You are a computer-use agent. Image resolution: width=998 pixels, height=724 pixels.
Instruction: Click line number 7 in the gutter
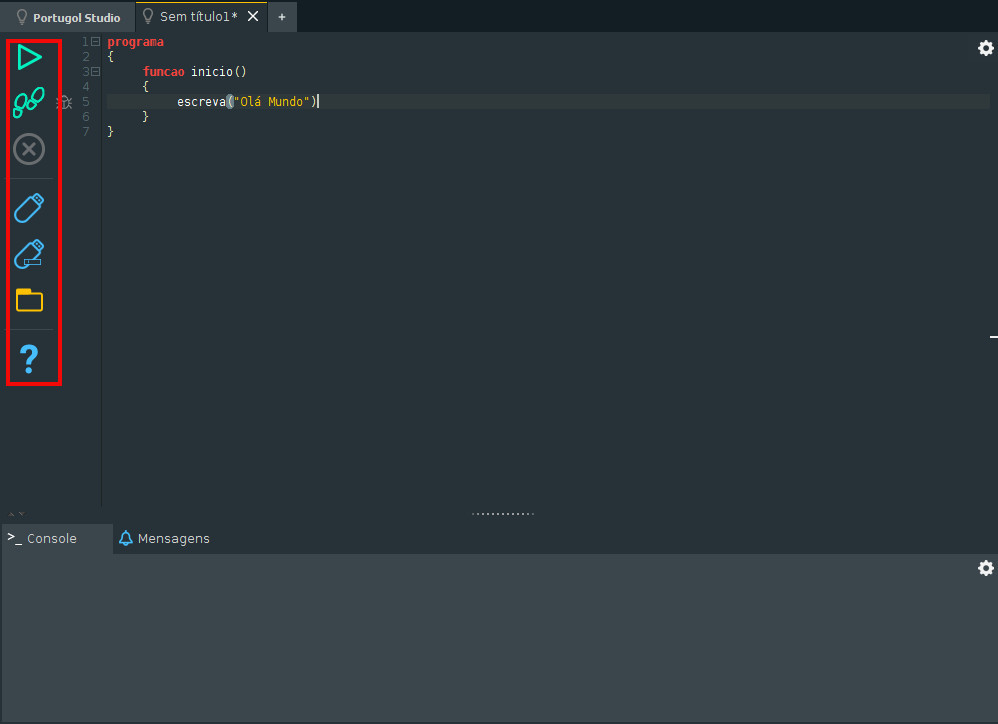pos(86,132)
